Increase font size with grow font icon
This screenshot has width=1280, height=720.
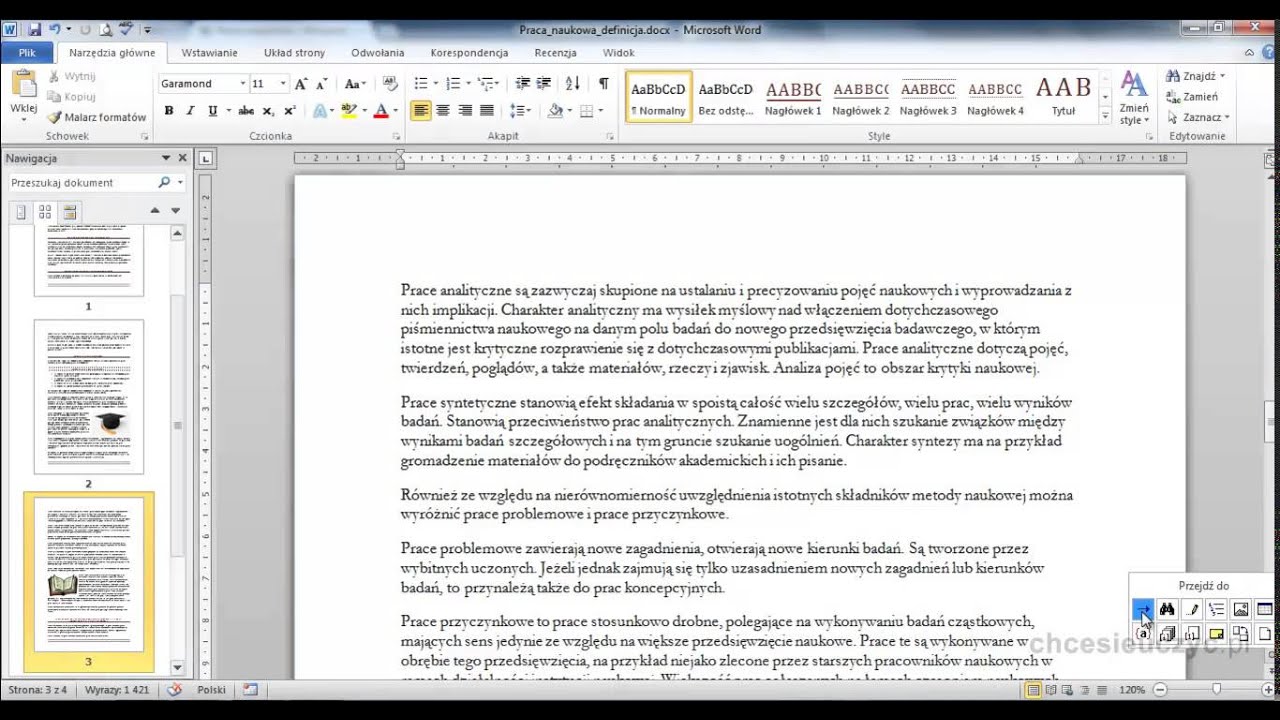[x=301, y=84]
